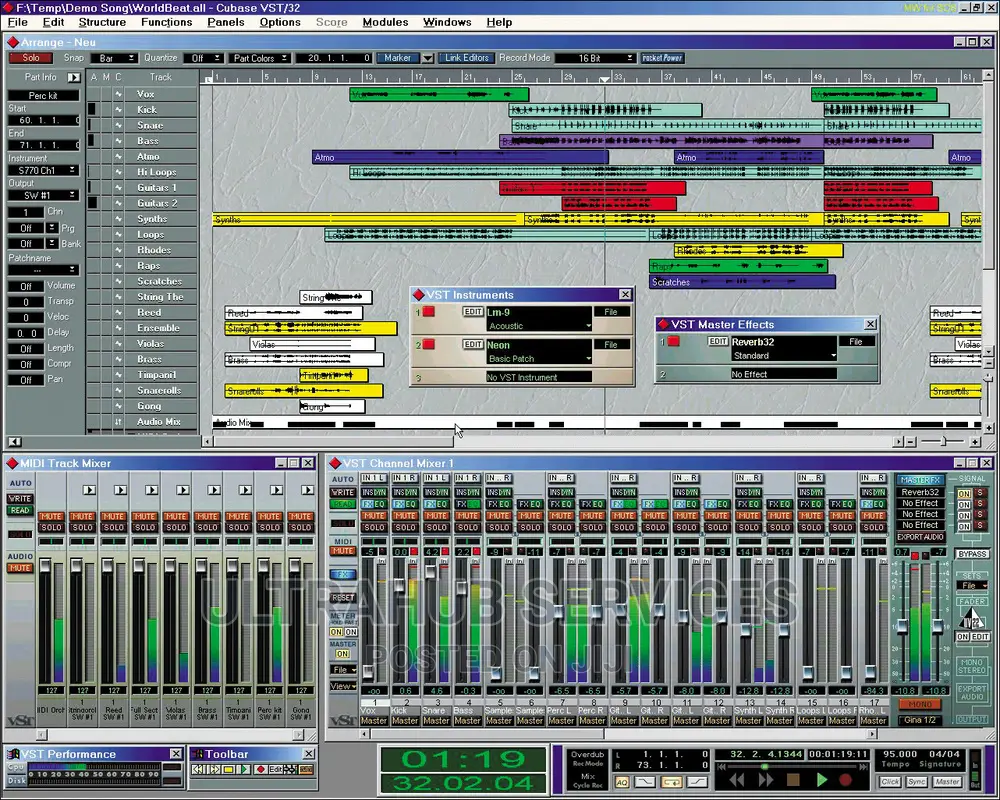This screenshot has width=1000, height=800.
Task: Open the Modules menu
Action: click(385, 22)
